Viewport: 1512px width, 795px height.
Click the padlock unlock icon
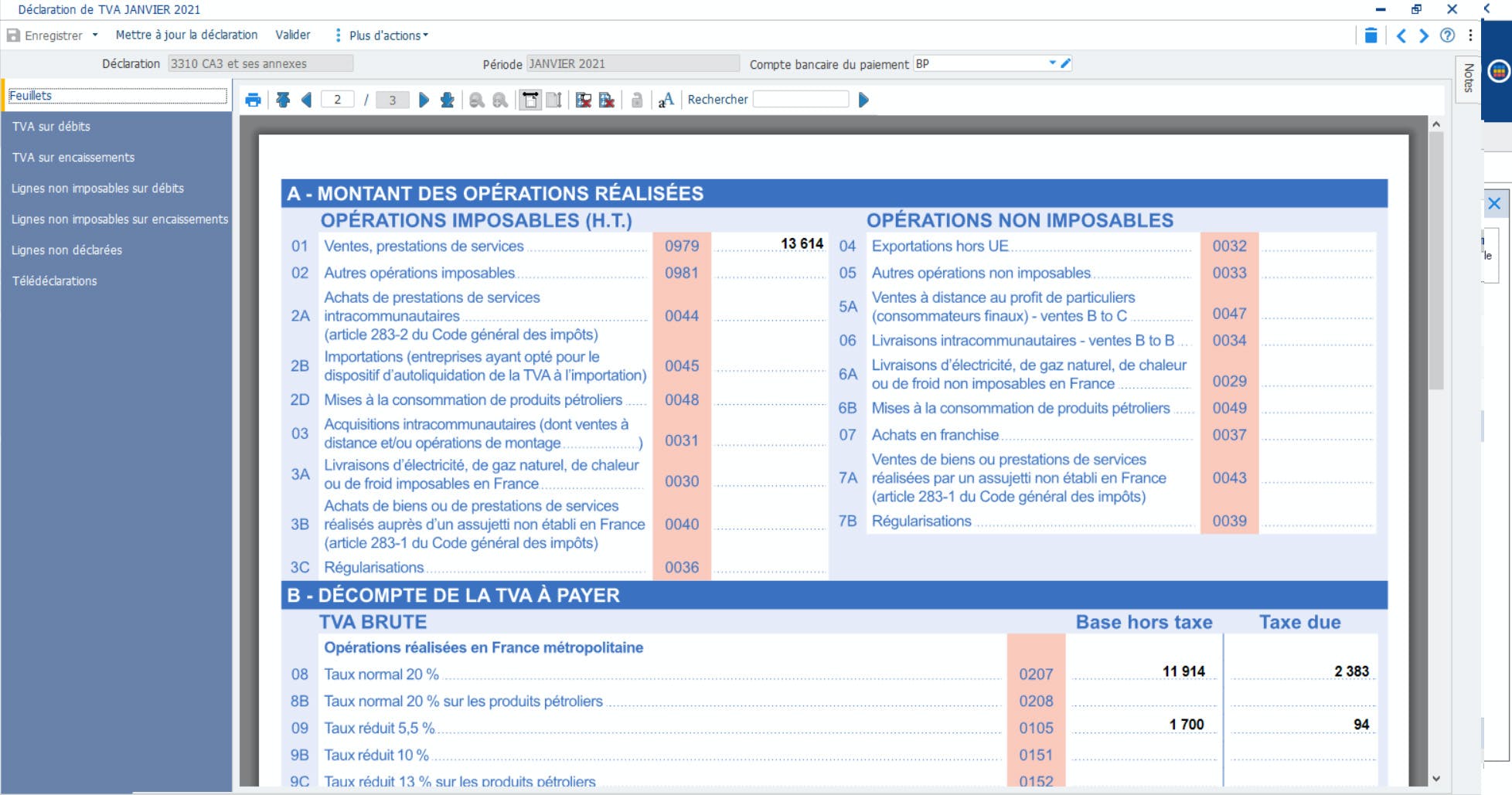tap(636, 100)
